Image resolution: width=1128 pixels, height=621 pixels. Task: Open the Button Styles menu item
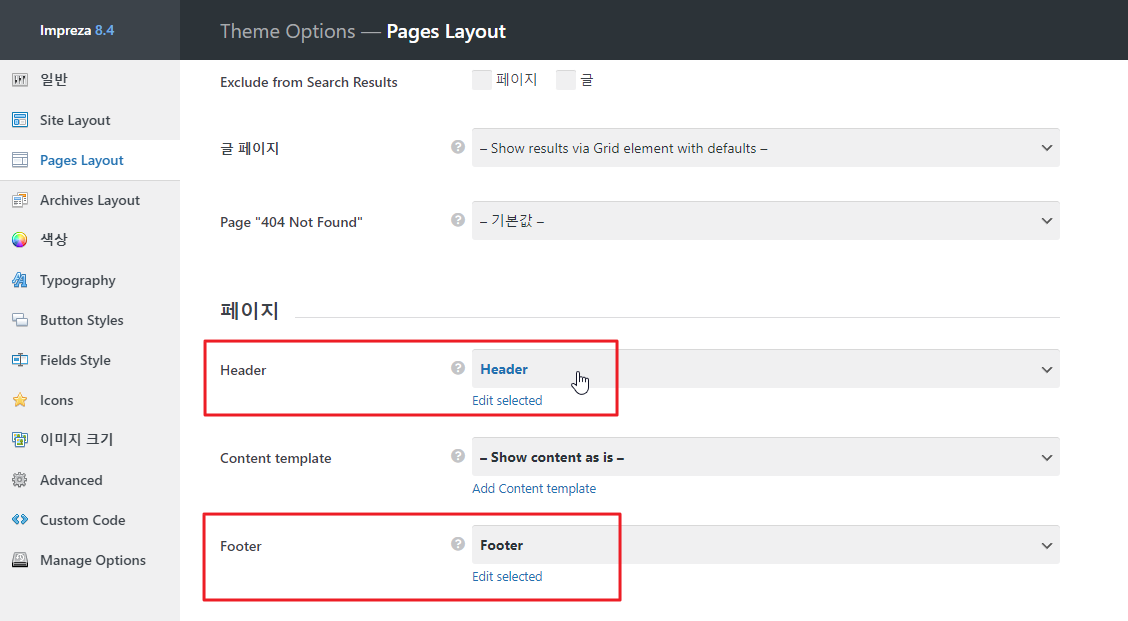point(82,320)
